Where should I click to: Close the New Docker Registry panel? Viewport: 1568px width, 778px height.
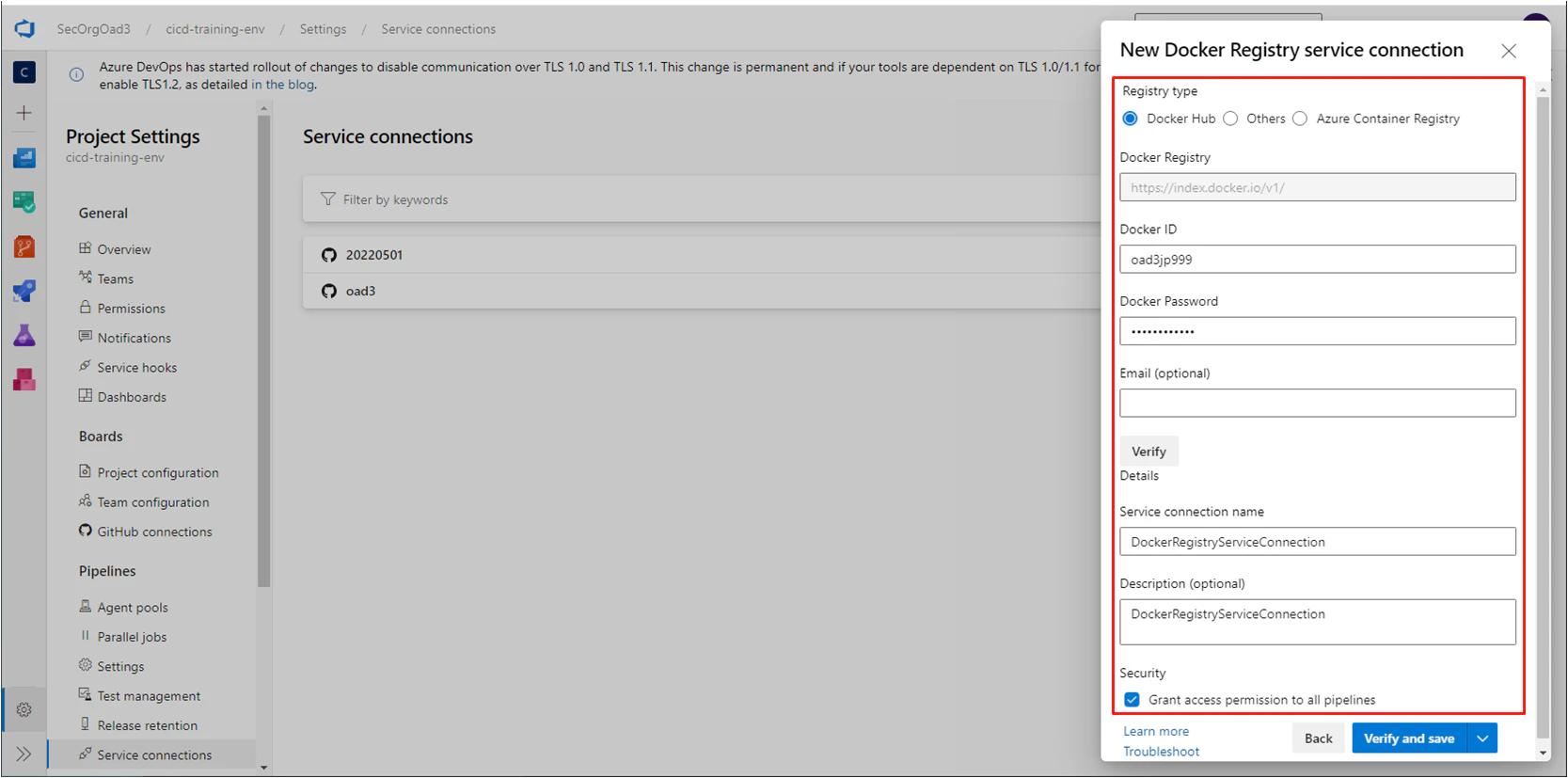1509,51
